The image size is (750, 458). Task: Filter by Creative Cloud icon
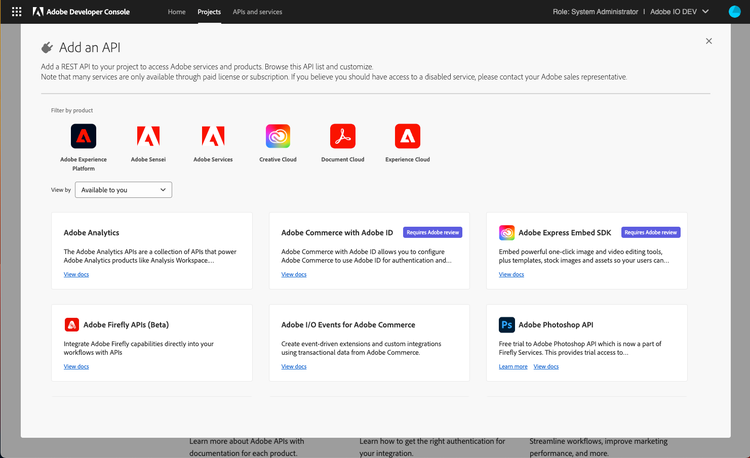[x=278, y=136]
